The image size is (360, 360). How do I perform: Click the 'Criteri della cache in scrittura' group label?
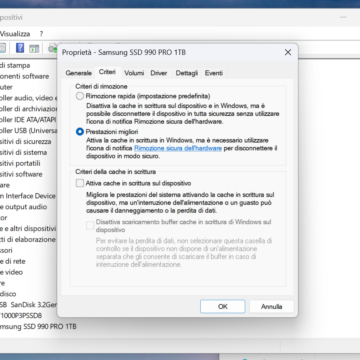pyautogui.click(x=116, y=172)
